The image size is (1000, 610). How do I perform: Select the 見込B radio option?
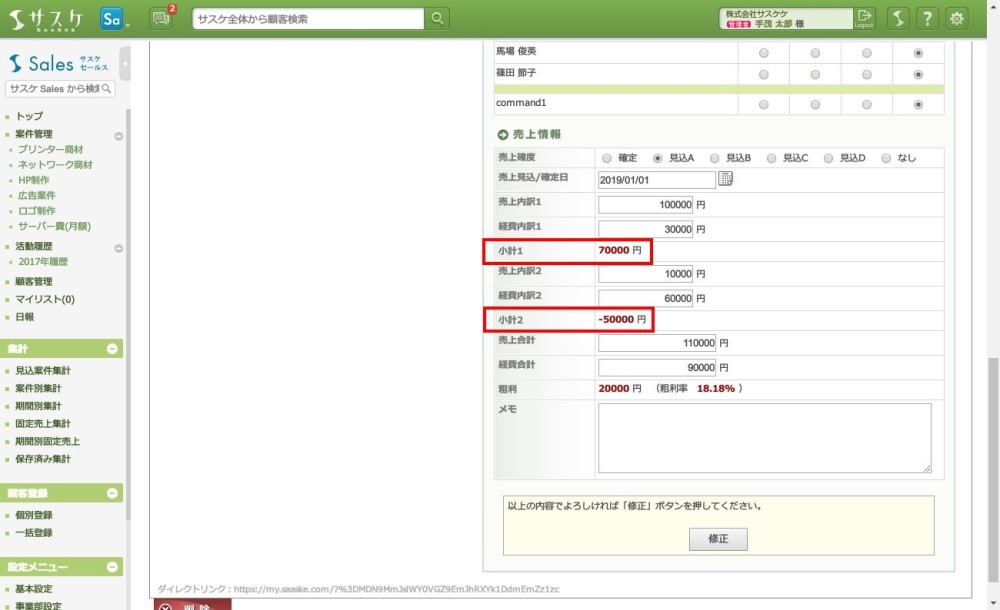tap(715, 158)
